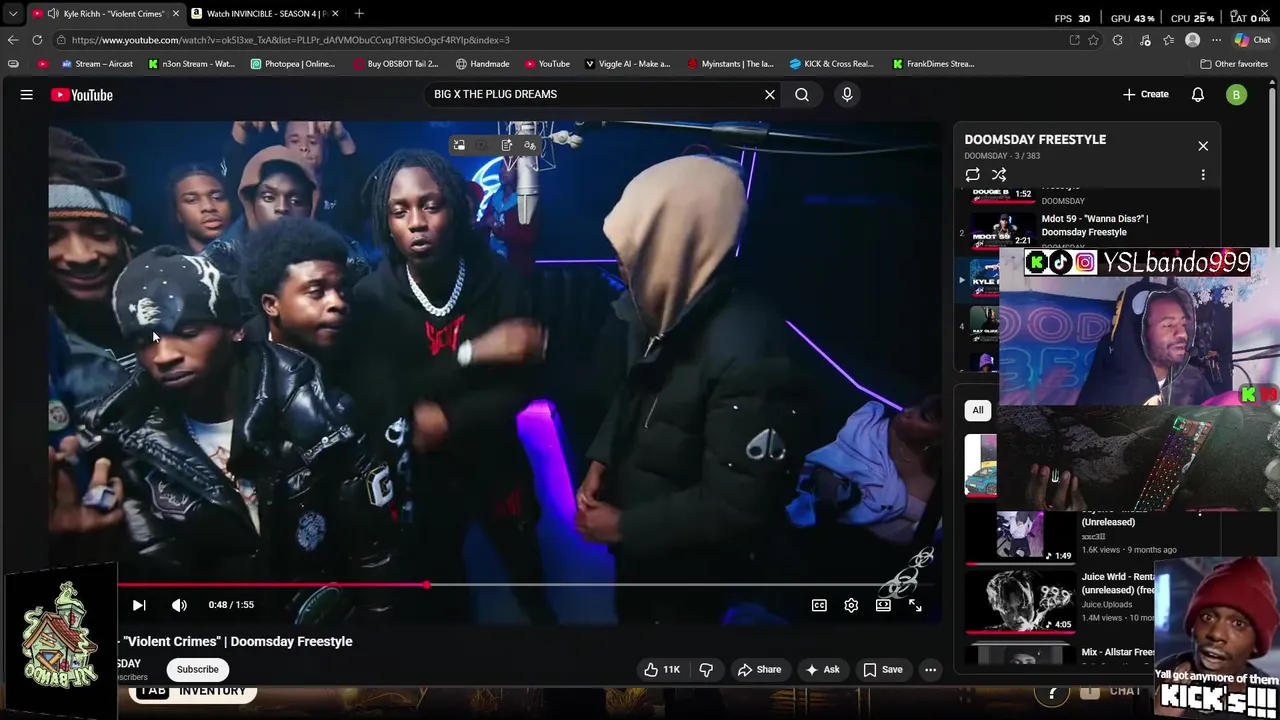
Task: Open Handmade bookmark
Action: click(482, 64)
